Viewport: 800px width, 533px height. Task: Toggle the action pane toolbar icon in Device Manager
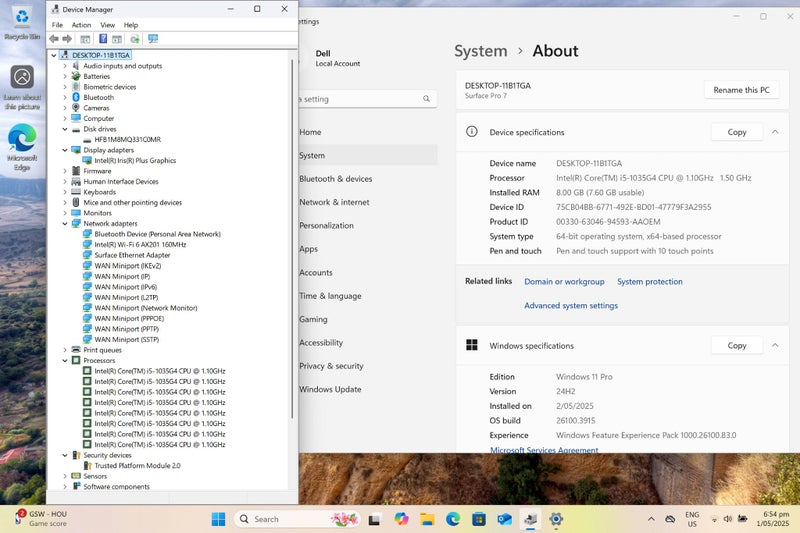(x=117, y=39)
